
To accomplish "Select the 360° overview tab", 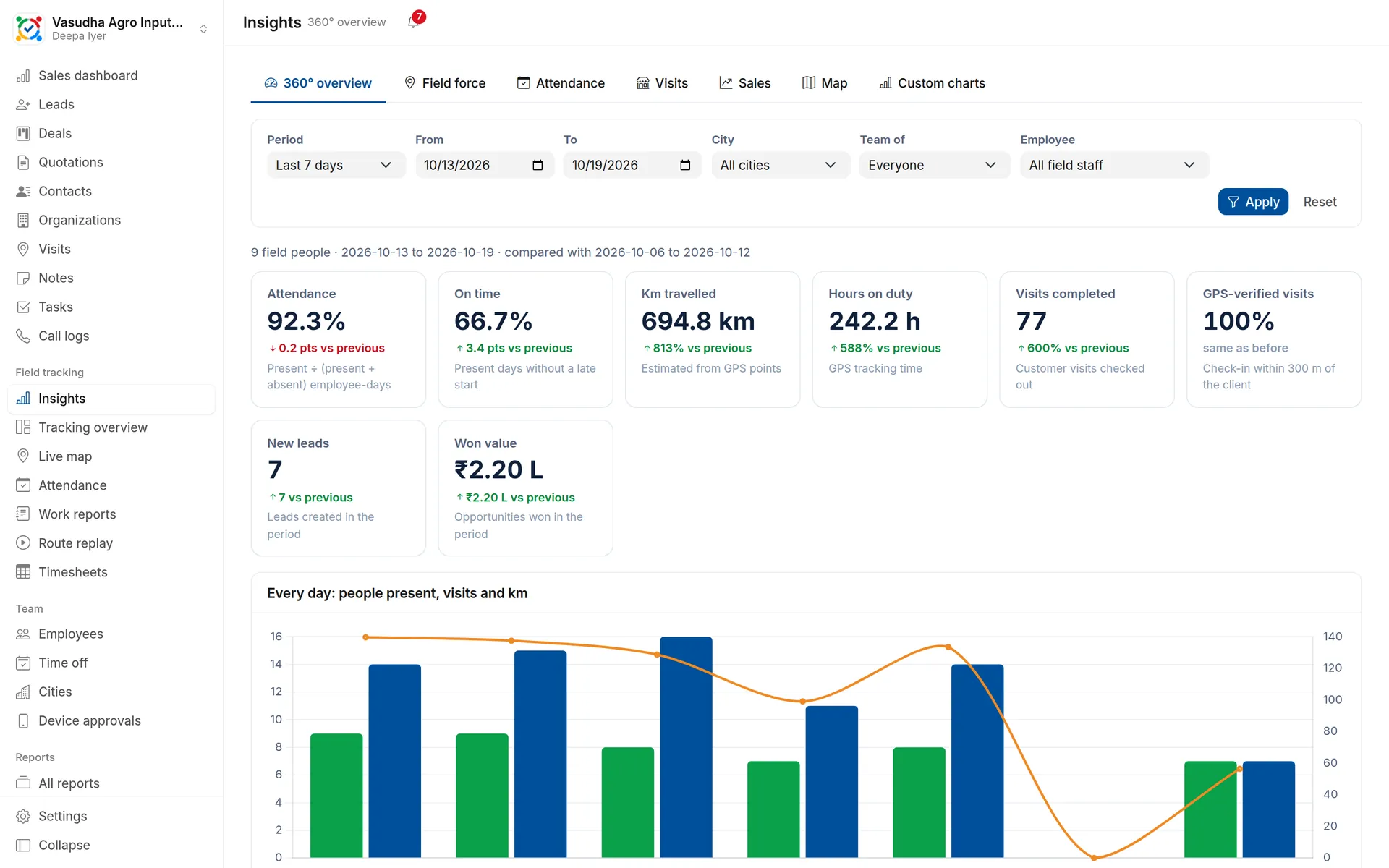I will (x=318, y=83).
